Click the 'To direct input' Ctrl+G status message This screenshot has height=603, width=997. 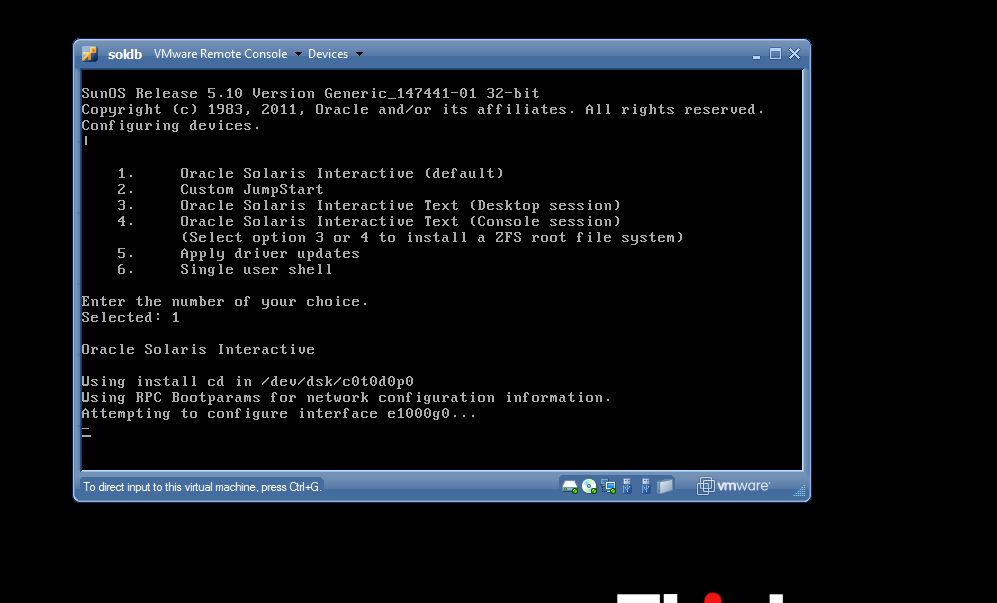(x=202, y=487)
